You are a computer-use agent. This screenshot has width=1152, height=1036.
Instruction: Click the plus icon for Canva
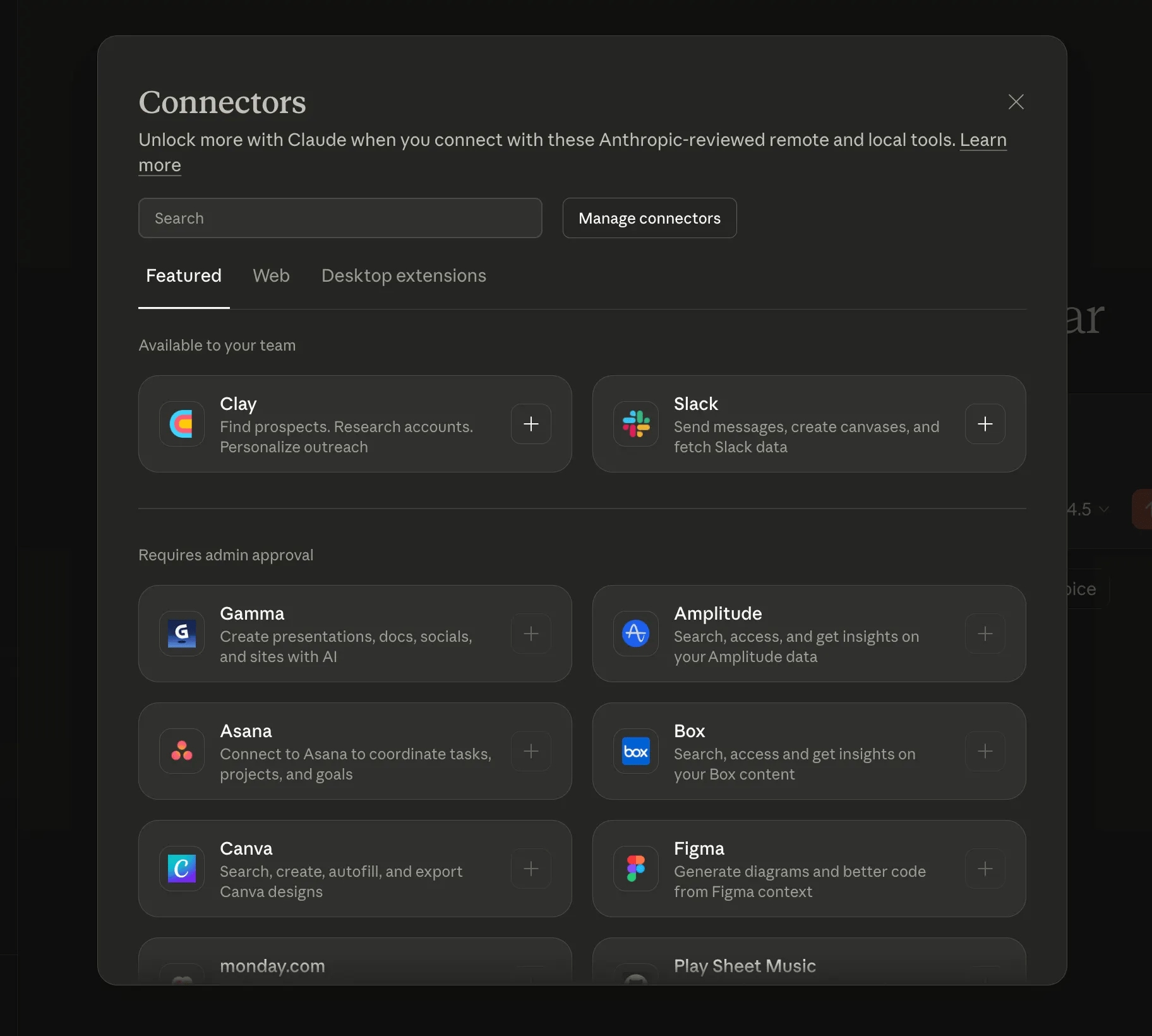531,869
